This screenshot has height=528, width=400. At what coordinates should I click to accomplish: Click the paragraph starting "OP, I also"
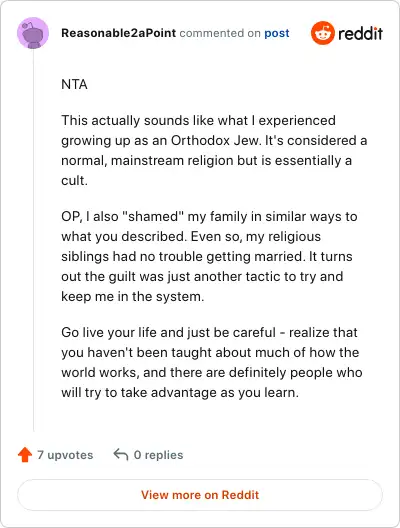coord(209,257)
